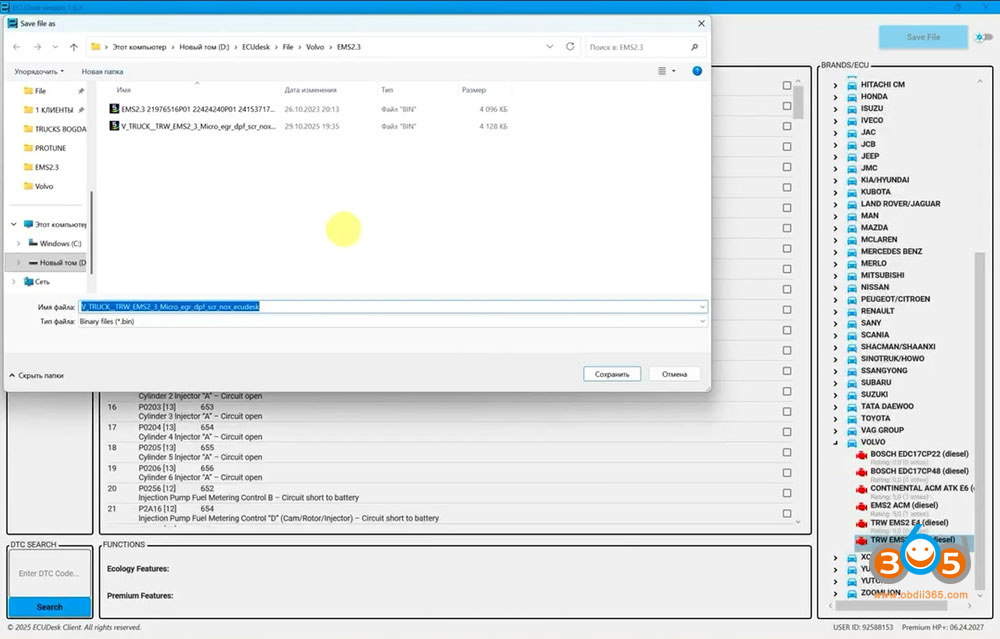The height and width of the screenshot is (639, 1000).
Task: Click the refresh icon in the address bar
Action: (x=570, y=47)
